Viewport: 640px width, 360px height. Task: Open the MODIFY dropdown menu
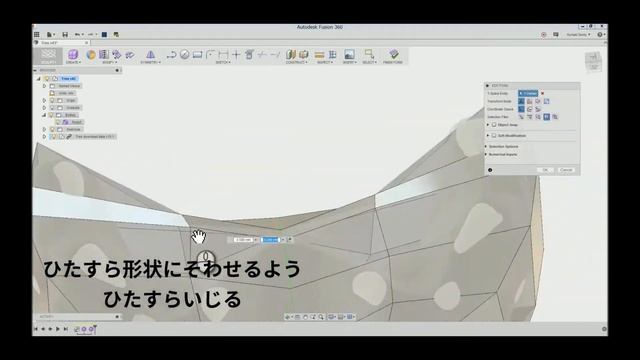[109, 62]
